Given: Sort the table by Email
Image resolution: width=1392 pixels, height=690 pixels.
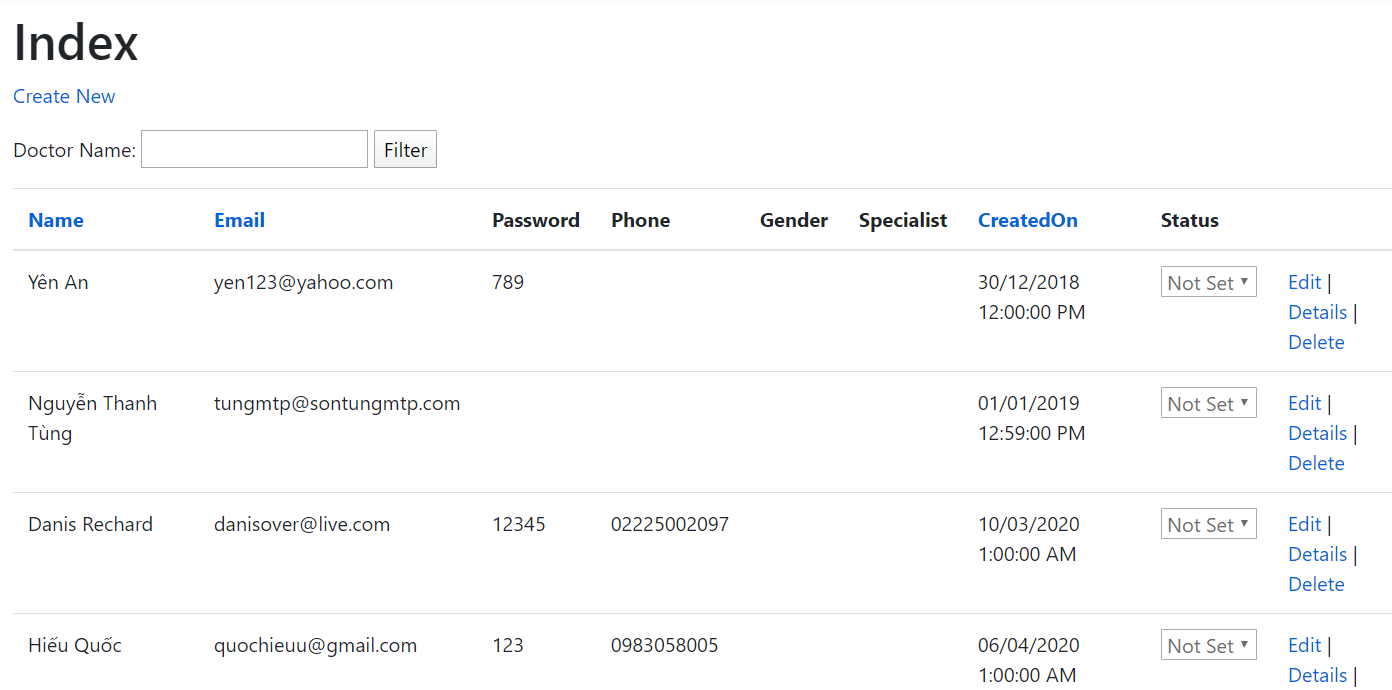Looking at the screenshot, I should 239,220.
